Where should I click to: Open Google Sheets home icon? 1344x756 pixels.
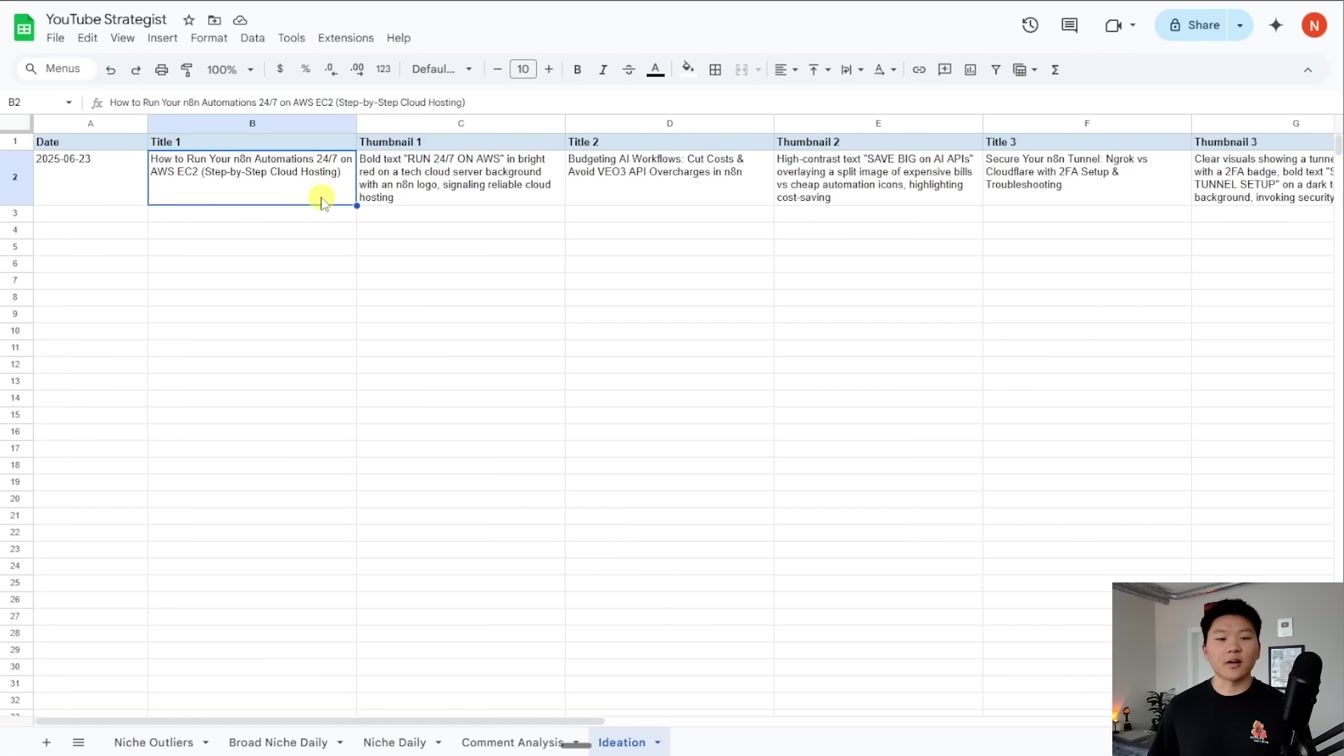(24, 27)
